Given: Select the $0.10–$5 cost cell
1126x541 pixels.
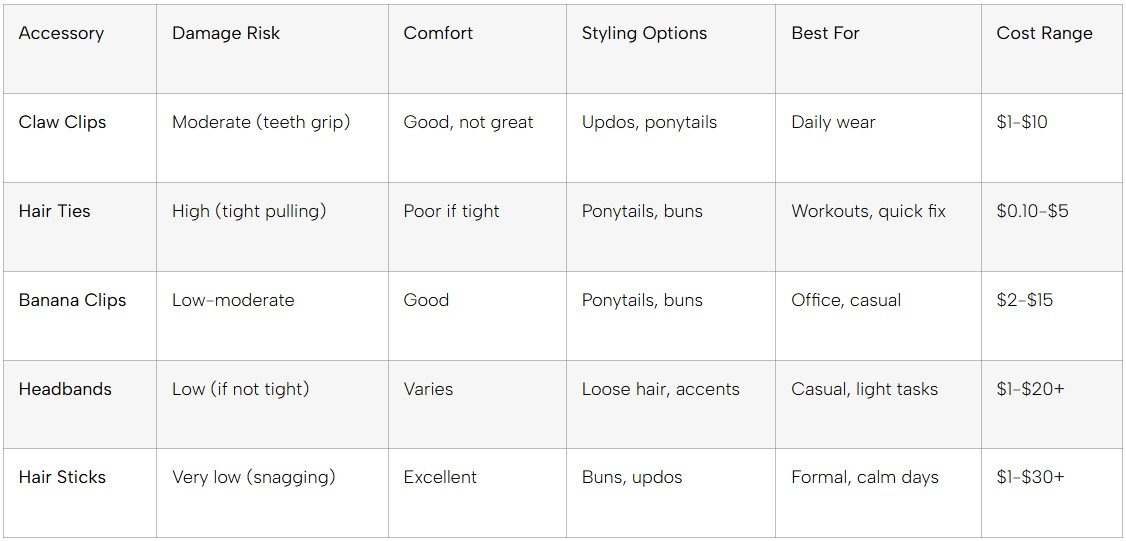Looking at the screenshot, I should point(1032,211).
